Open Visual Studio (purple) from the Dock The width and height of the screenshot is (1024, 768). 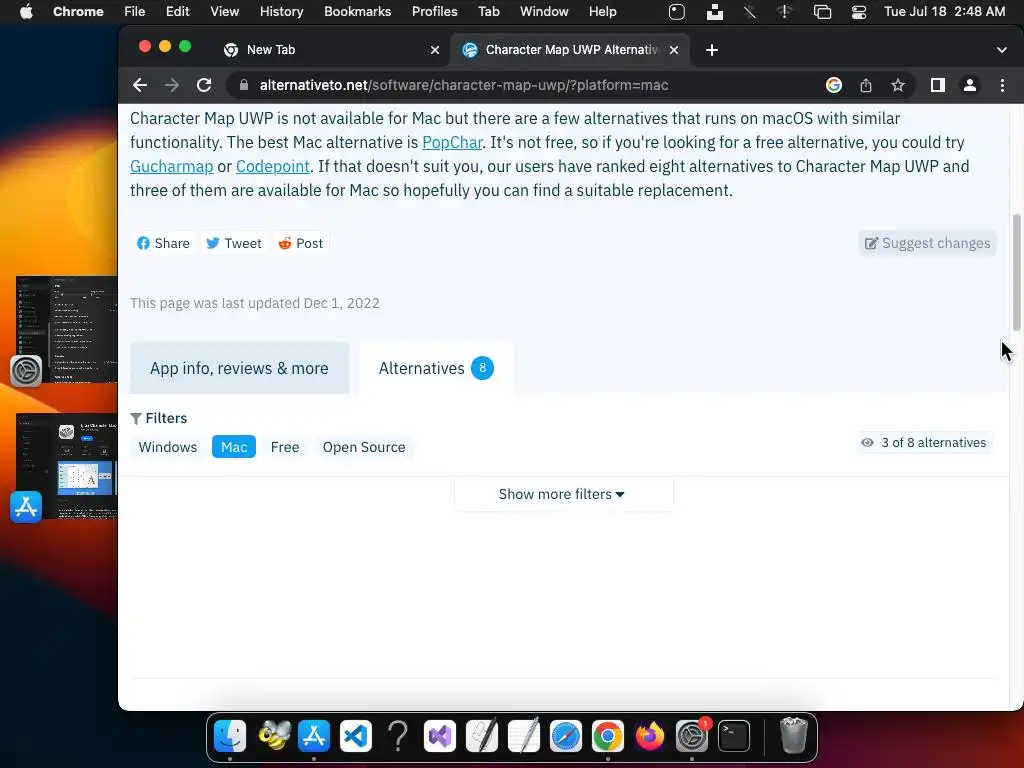440,736
